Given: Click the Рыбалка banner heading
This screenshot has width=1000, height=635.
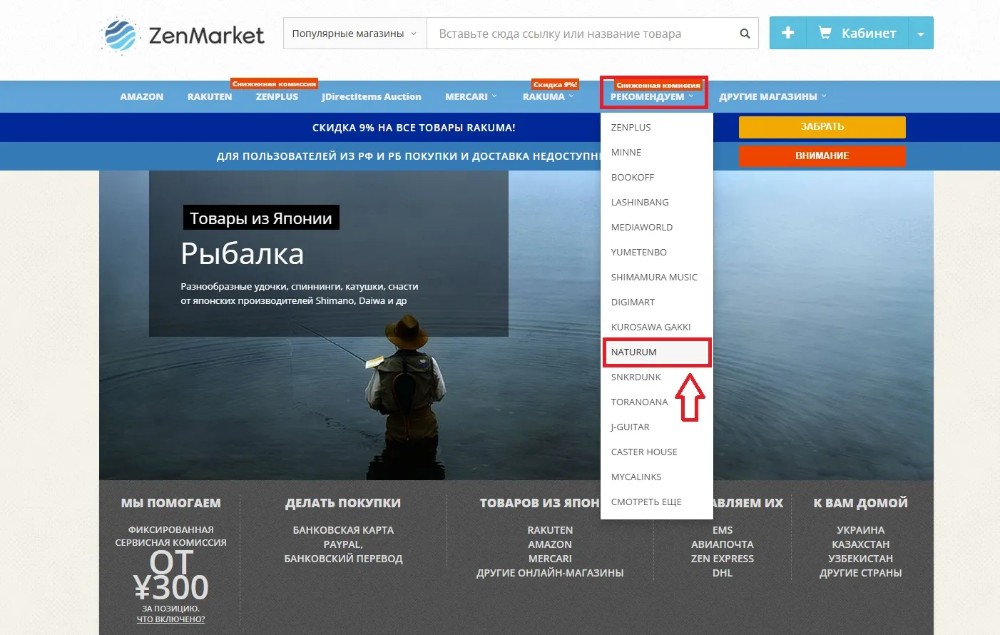Looking at the screenshot, I should tap(242, 254).
